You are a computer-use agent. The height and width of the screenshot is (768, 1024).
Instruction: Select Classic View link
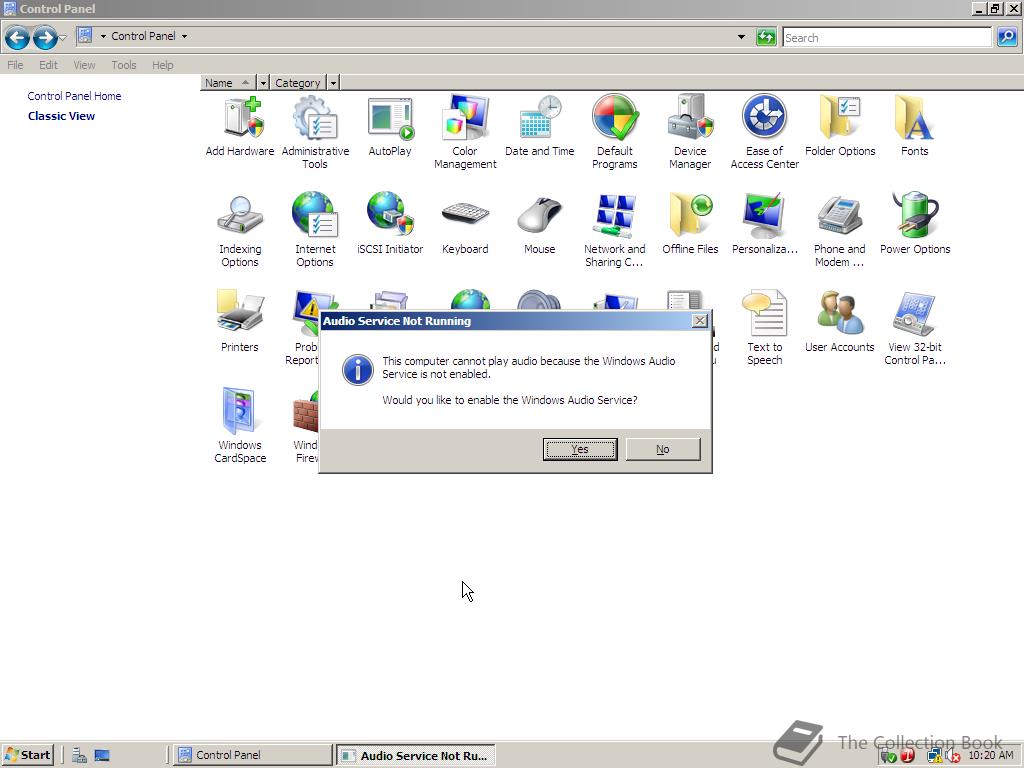(x=61, y=116)
